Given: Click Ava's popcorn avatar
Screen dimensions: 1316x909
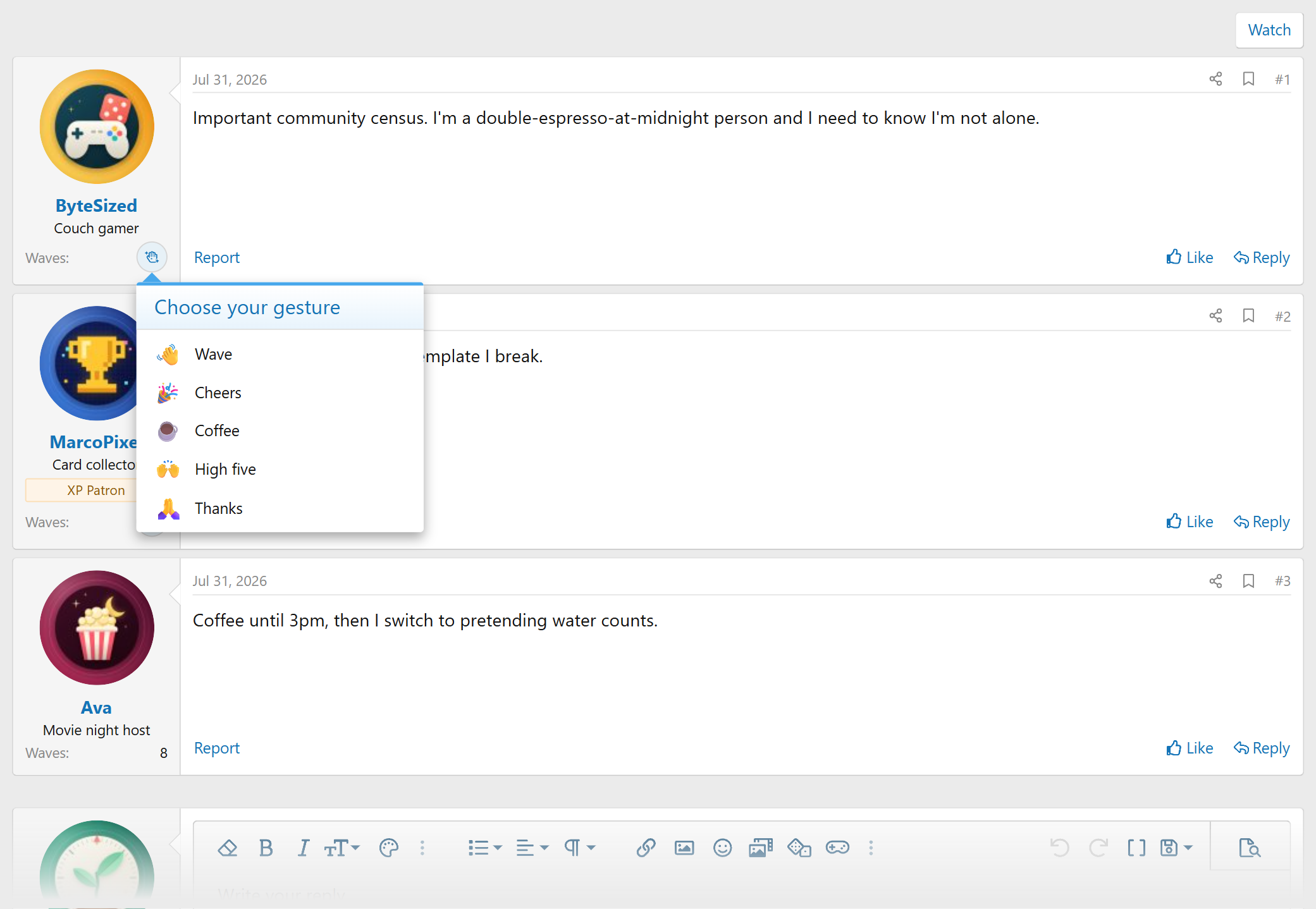Looking at the screenshot, I should [x=97, y=628].
